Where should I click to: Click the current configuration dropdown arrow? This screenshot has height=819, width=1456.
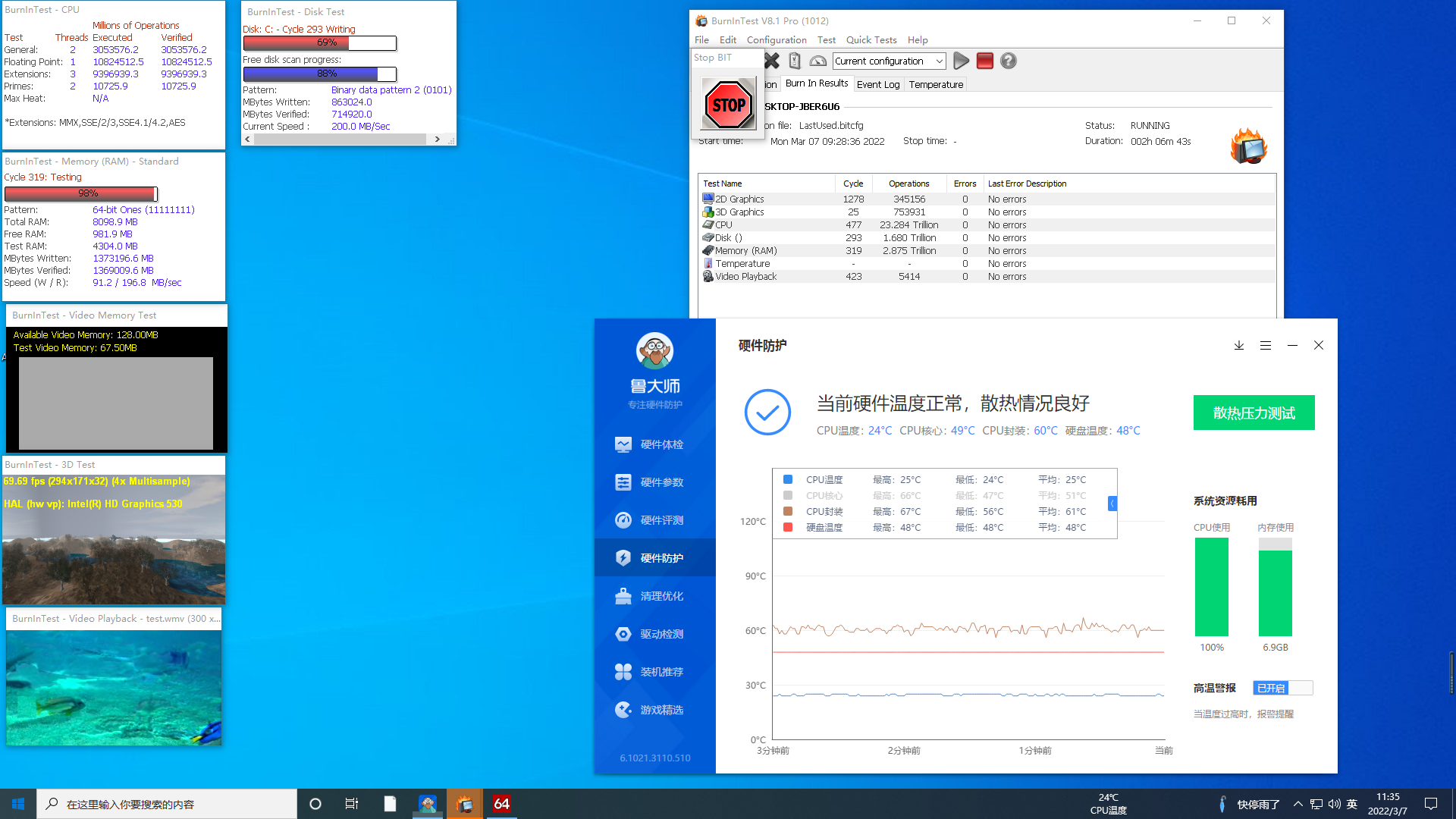[x=938, y=61]
